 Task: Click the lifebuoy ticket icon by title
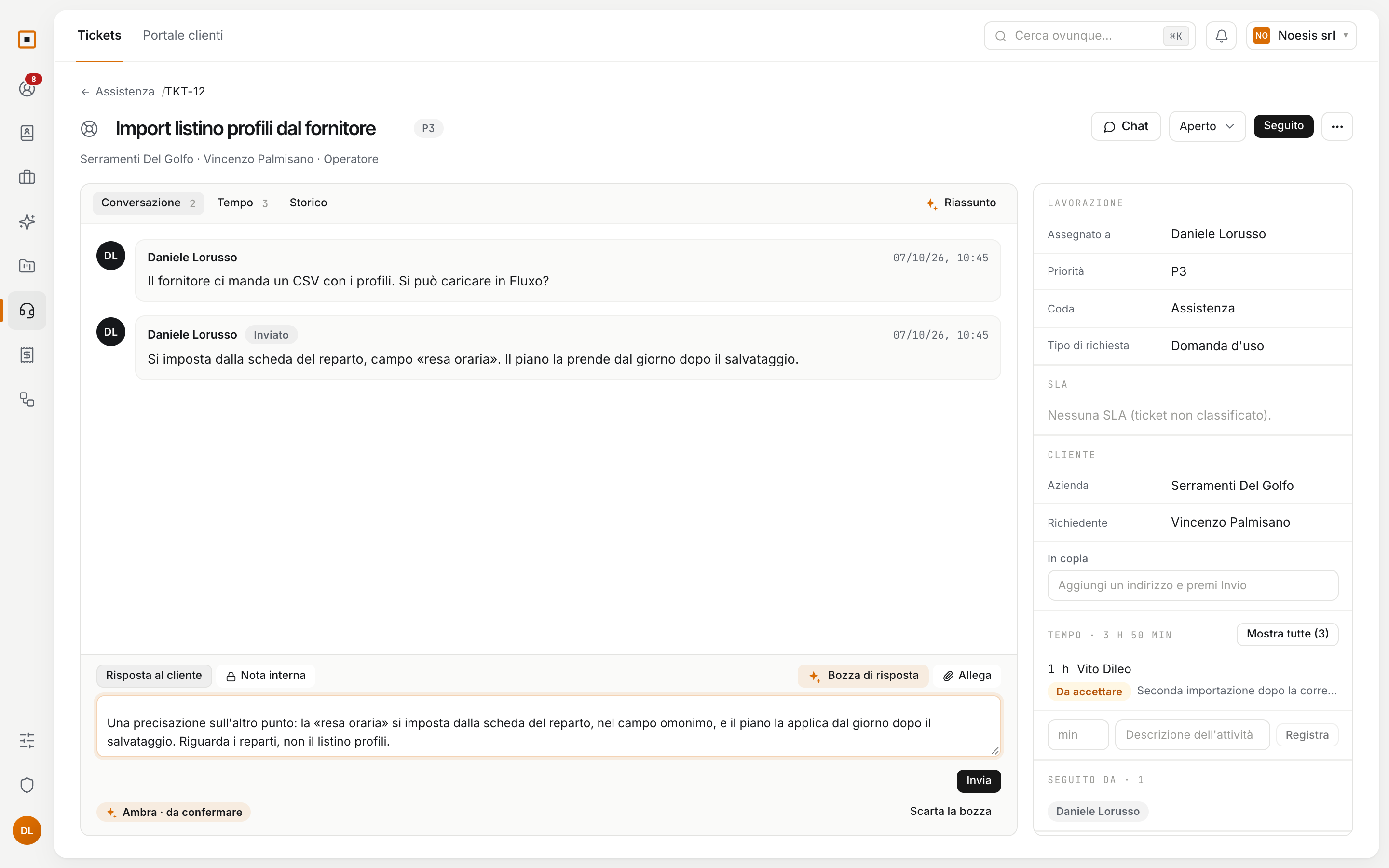pos(89,129)
